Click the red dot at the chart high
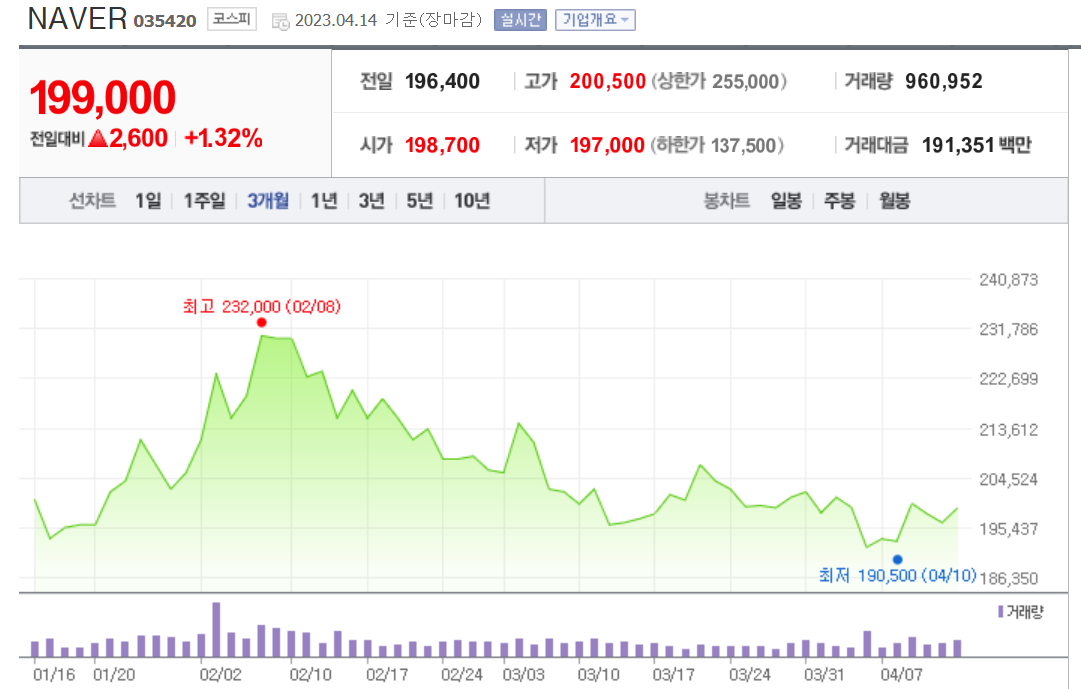The width and height of the screenshot is (1081, 689). 261,323
